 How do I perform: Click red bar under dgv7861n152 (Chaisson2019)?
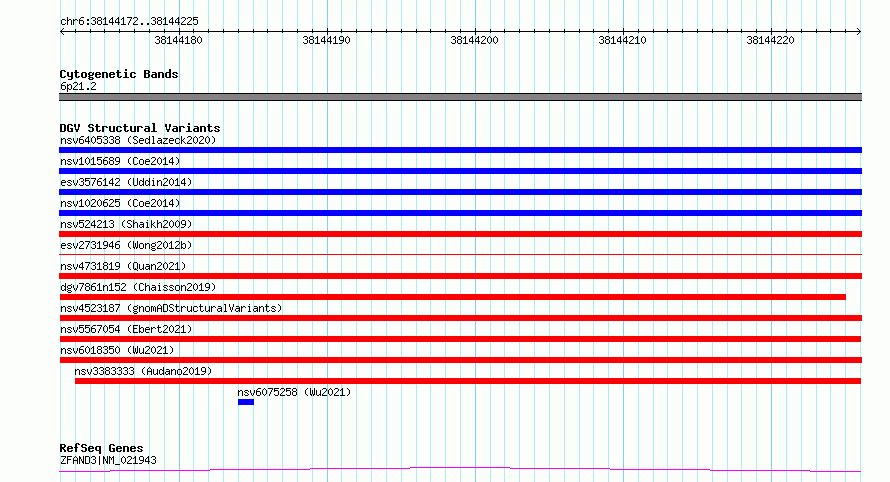coord(452,297)
